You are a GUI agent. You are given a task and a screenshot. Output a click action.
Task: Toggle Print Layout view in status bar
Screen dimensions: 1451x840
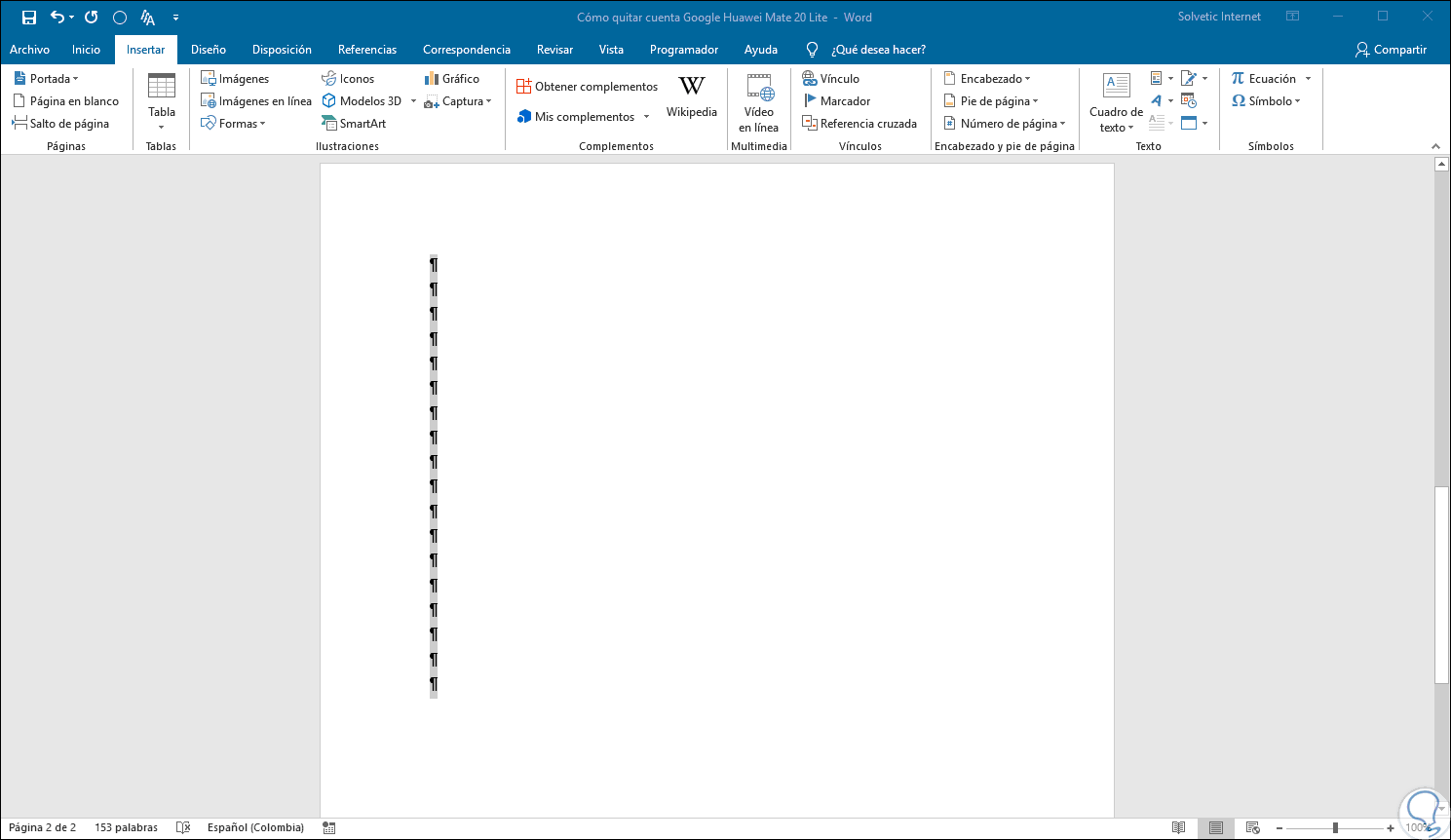click(1216, 827)
